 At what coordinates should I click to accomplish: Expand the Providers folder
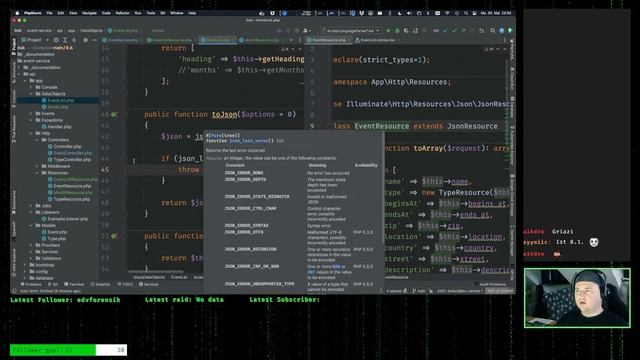31,245
